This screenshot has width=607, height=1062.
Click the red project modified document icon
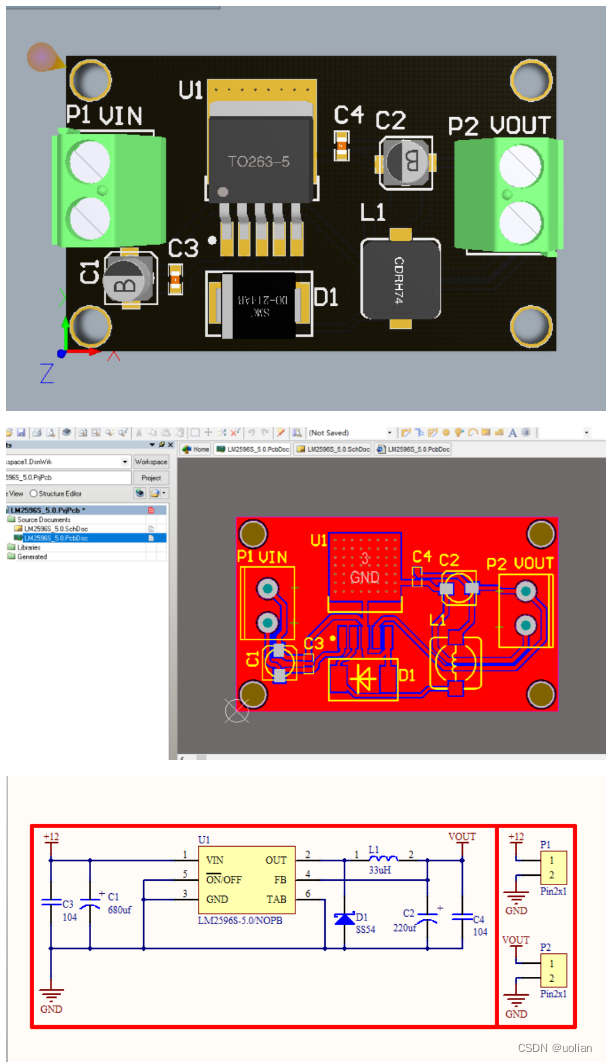(151, 510)
